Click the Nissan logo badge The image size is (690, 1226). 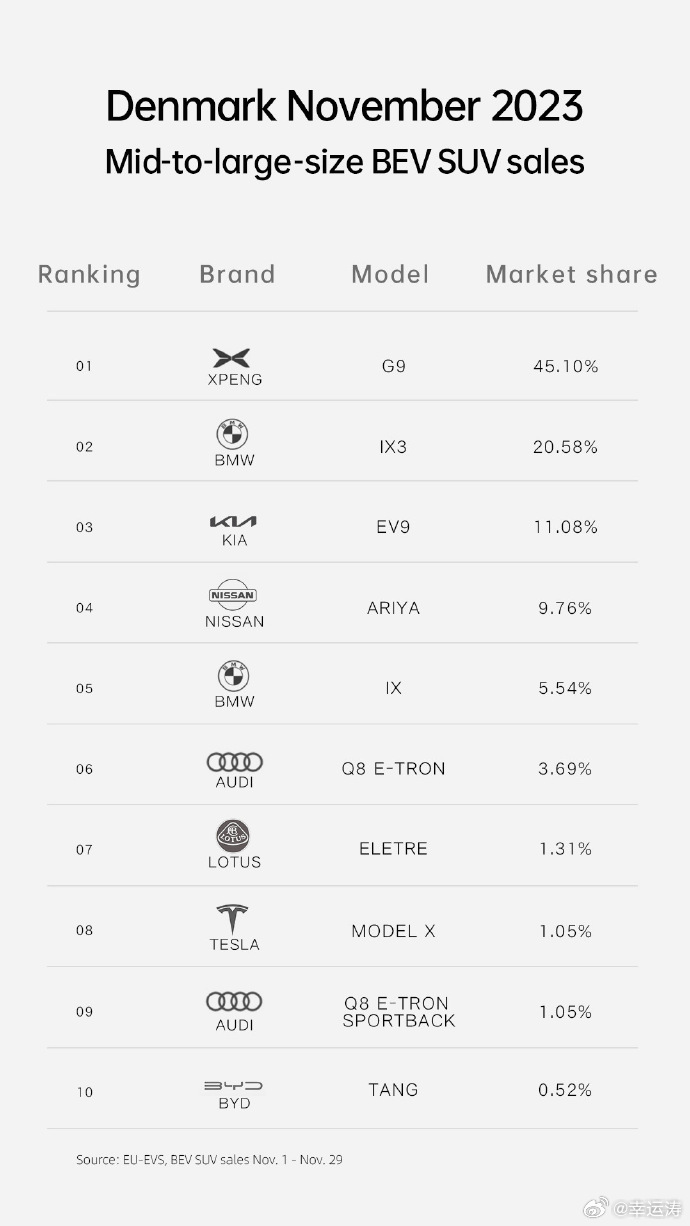click(233, 595)
